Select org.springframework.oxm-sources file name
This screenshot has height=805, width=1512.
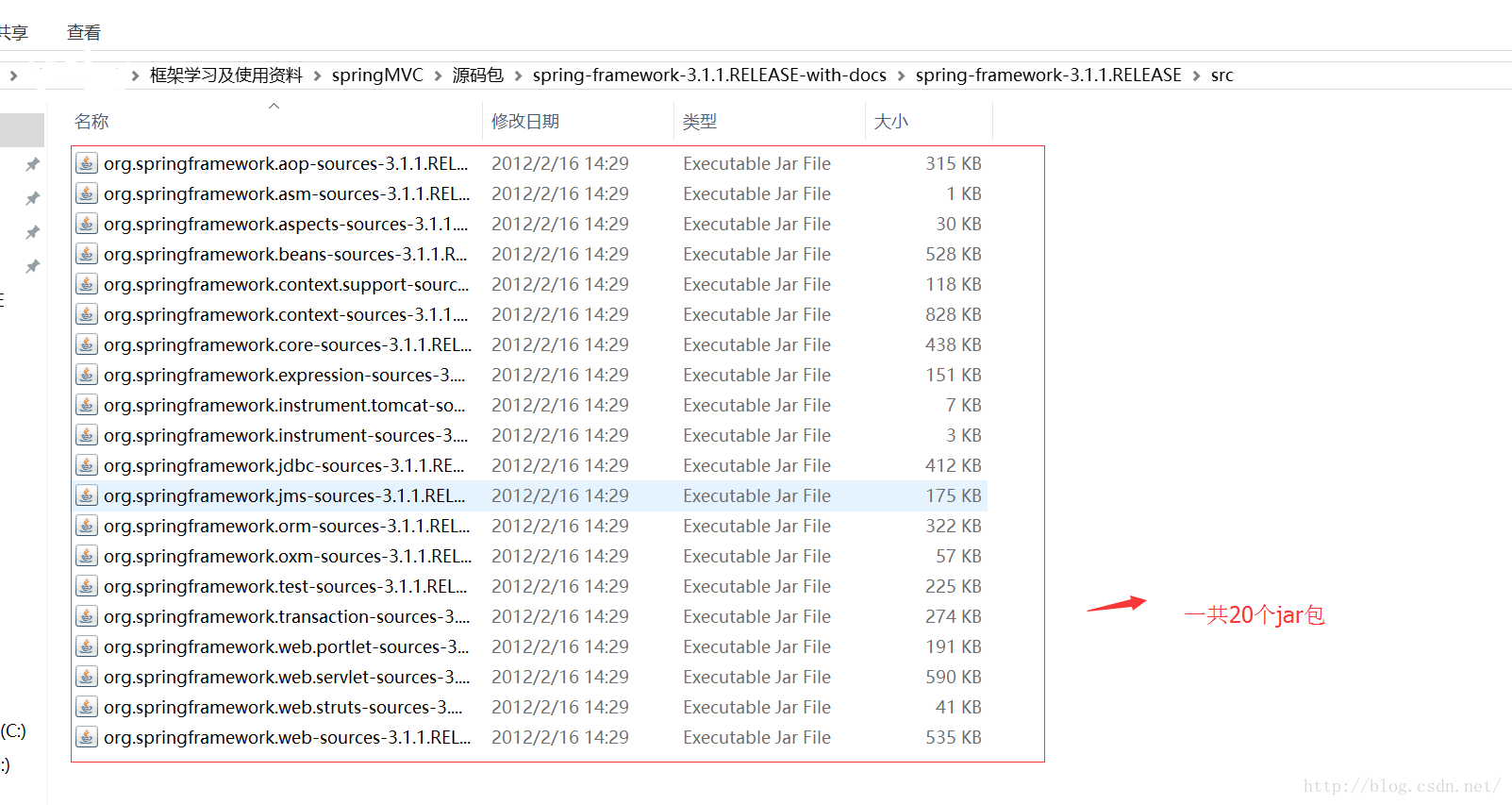click(x=288, y=556)
